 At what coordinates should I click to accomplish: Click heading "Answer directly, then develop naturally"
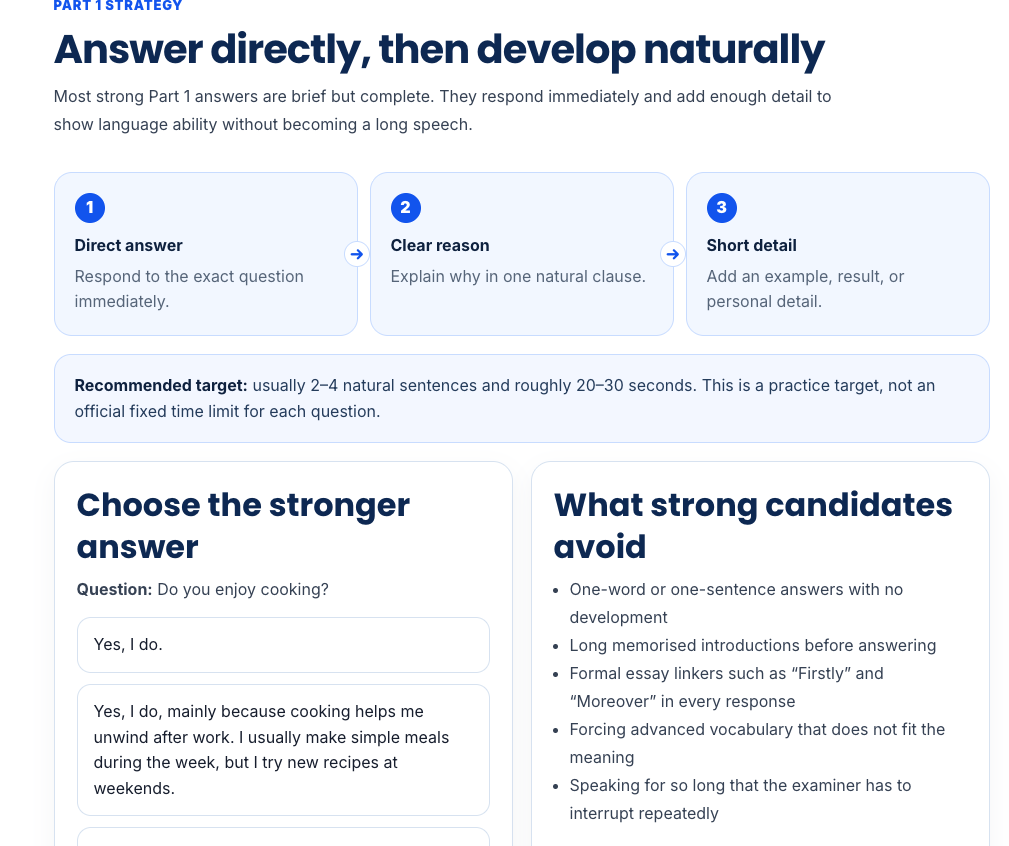click(439, 50)
